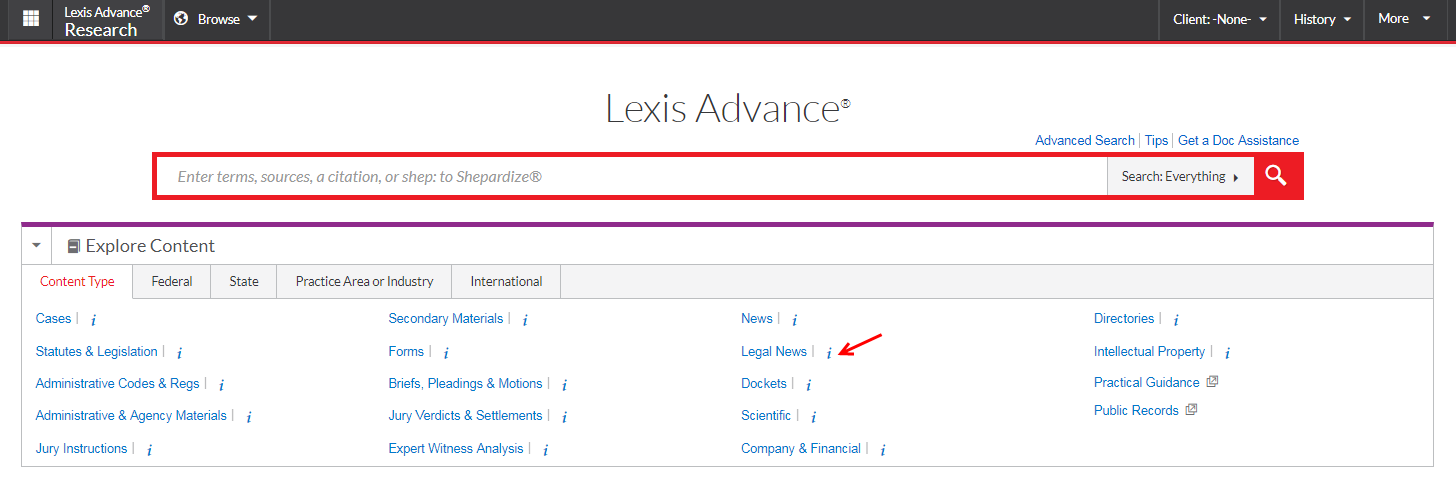The height and width of the screenshot is (486, 1456).
Task: Open the Cases content link
Action: pyautogui.click(x=53, y=319)
